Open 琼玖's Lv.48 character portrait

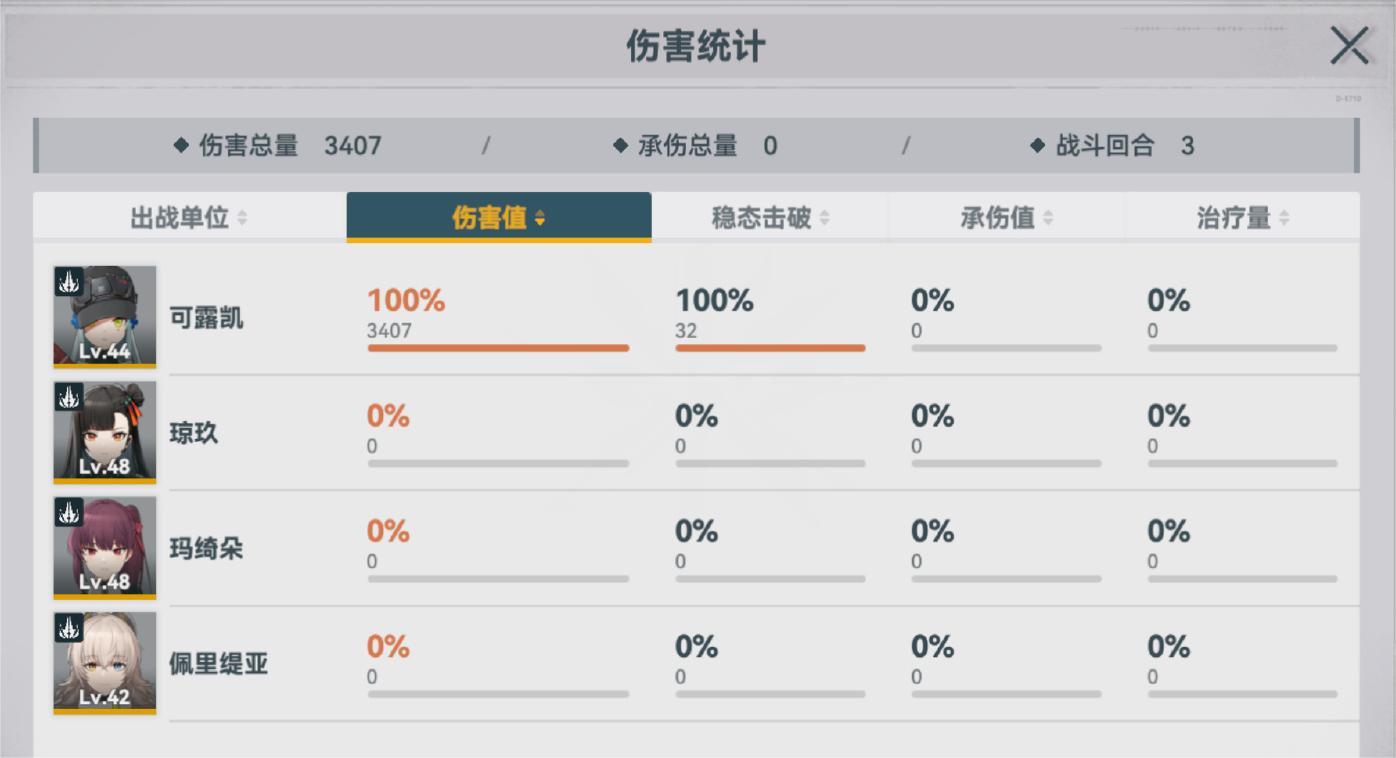[x=105, y=433]
